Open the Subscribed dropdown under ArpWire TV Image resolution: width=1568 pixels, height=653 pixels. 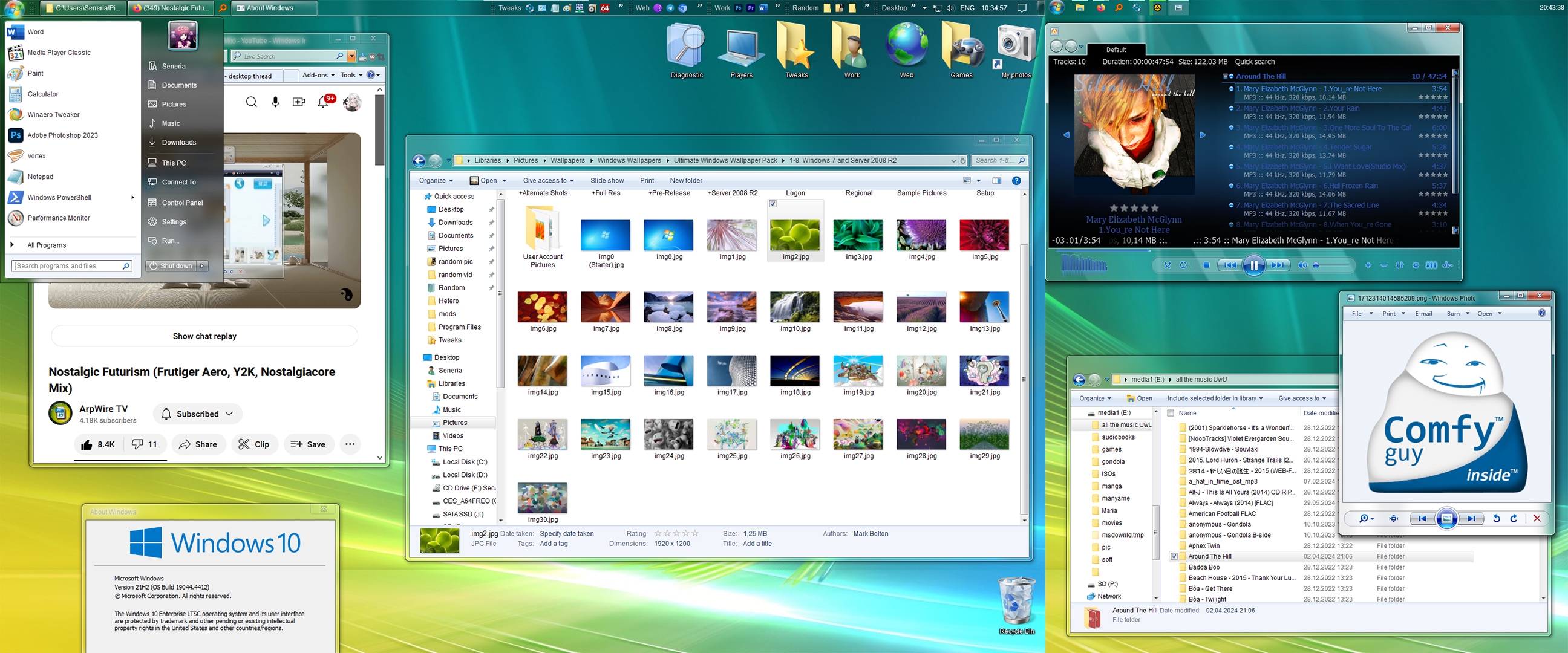[197, 414]
